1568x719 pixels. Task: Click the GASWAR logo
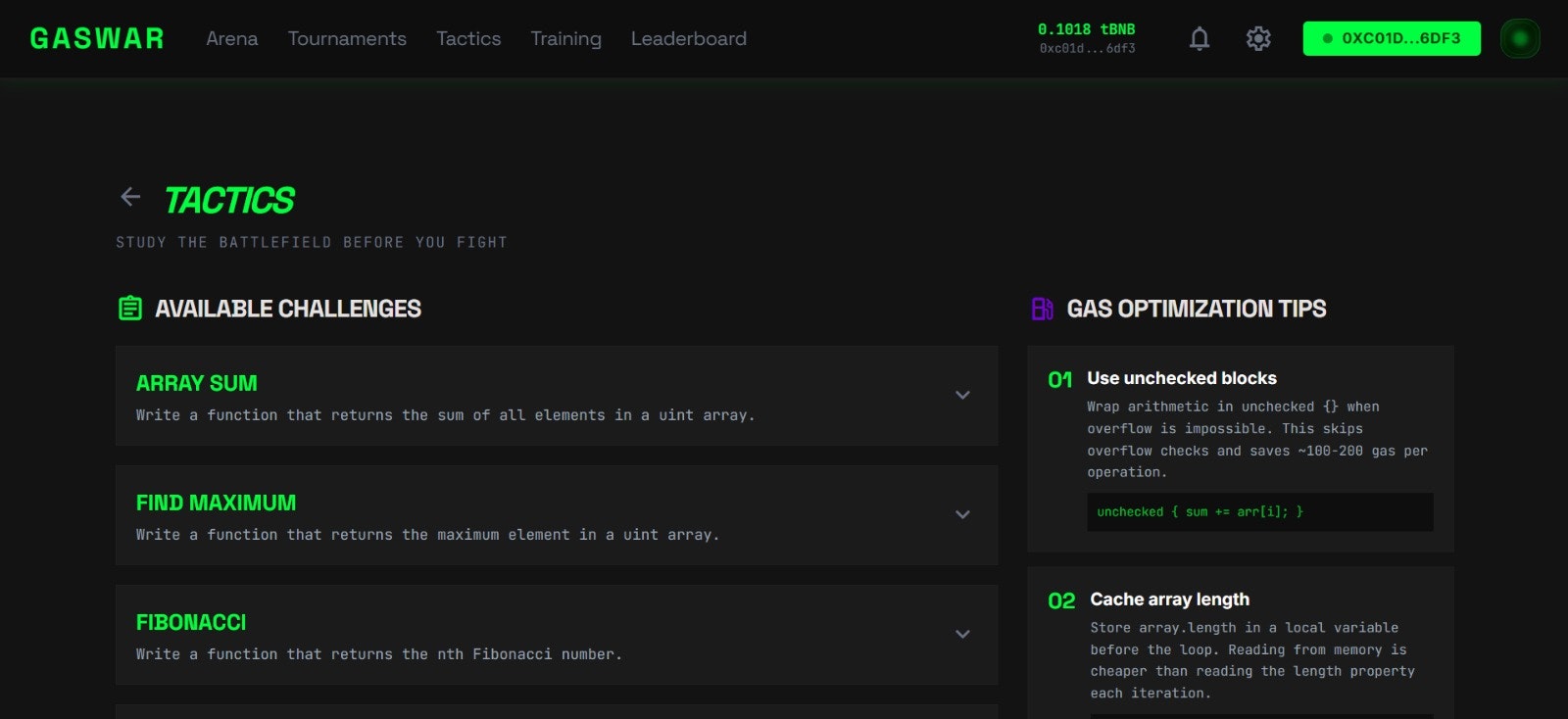coord(97,38)
